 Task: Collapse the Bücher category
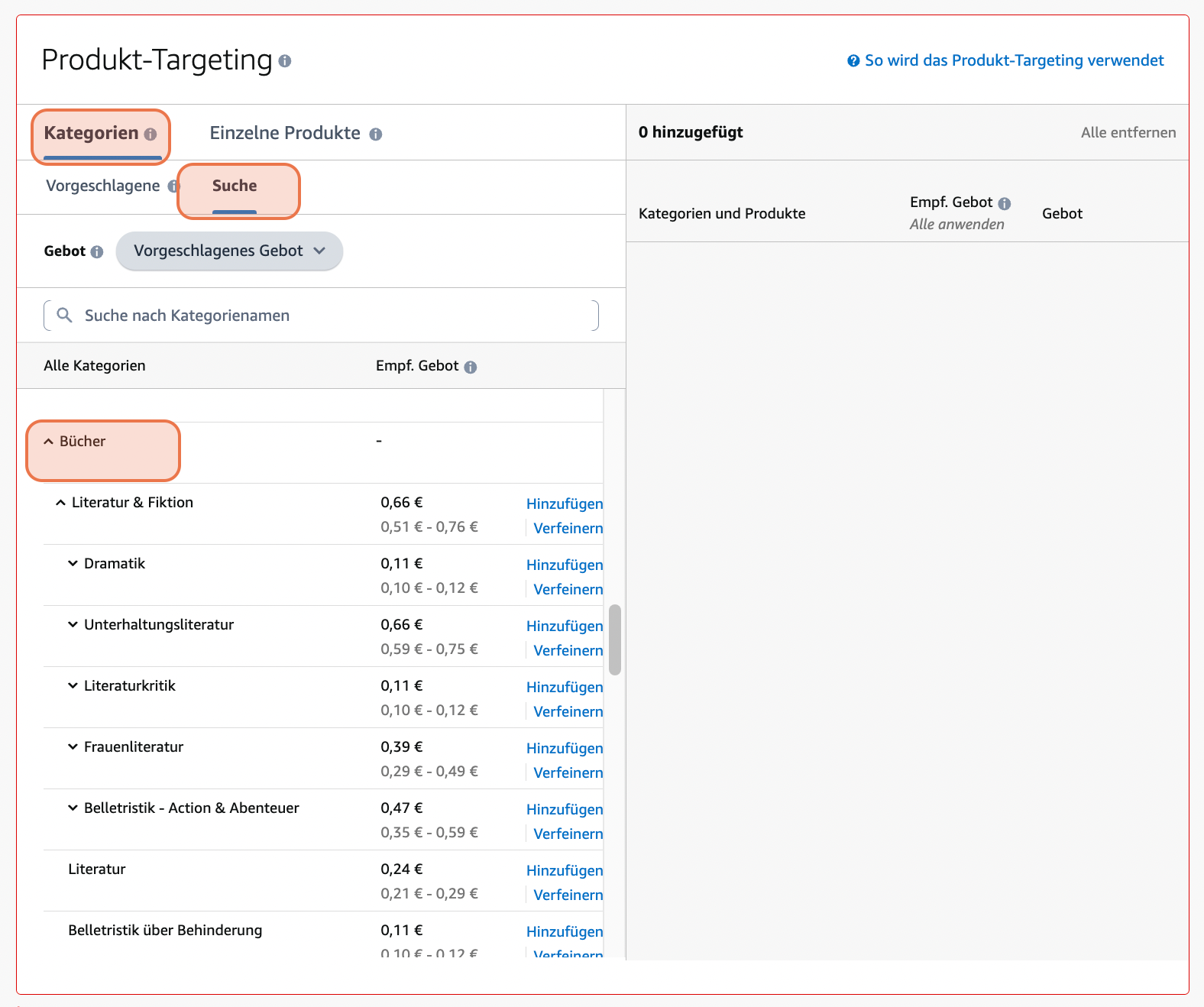tap(49, 442)
